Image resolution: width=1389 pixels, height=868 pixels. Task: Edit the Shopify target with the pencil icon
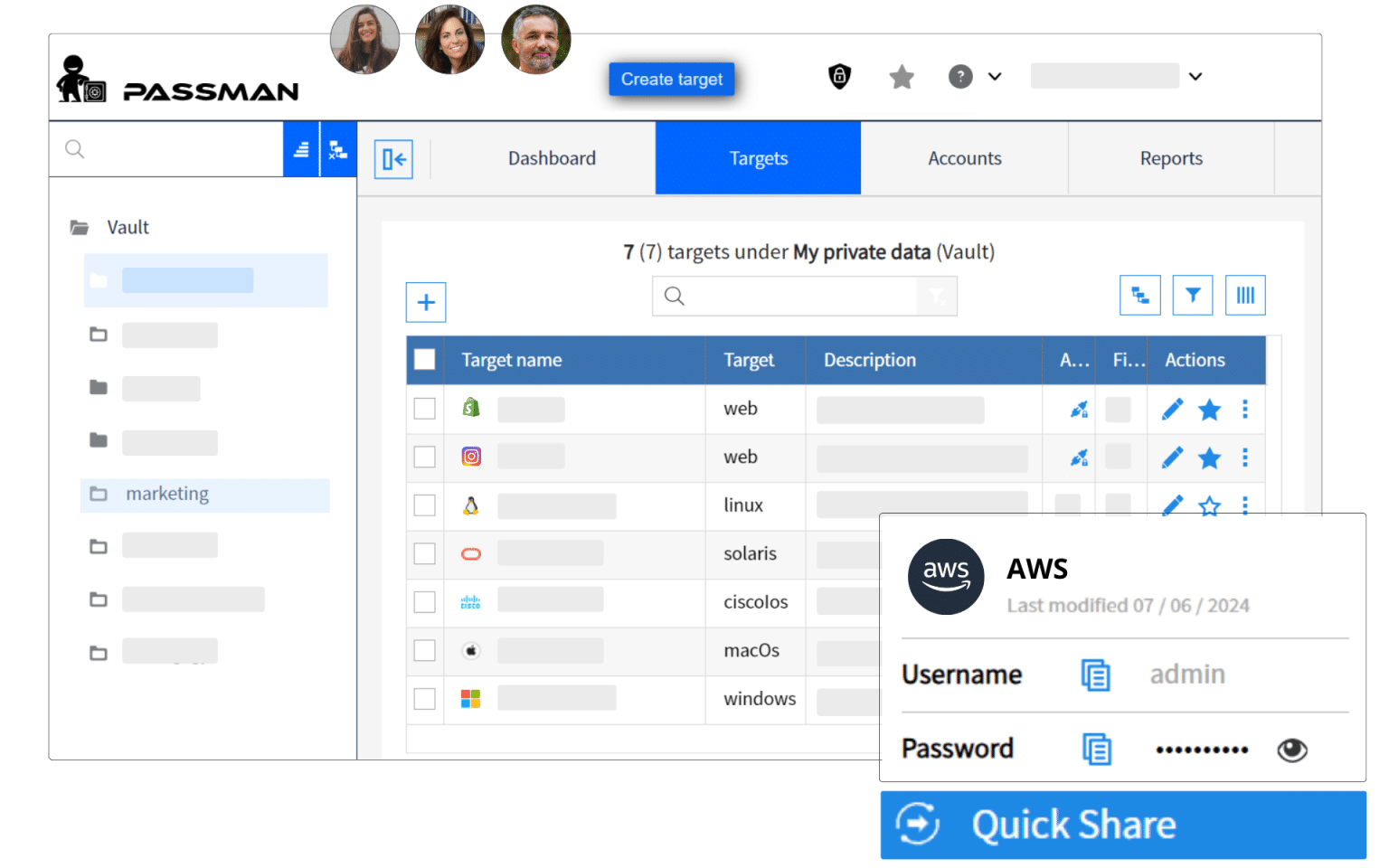(x=1172, y=410)
